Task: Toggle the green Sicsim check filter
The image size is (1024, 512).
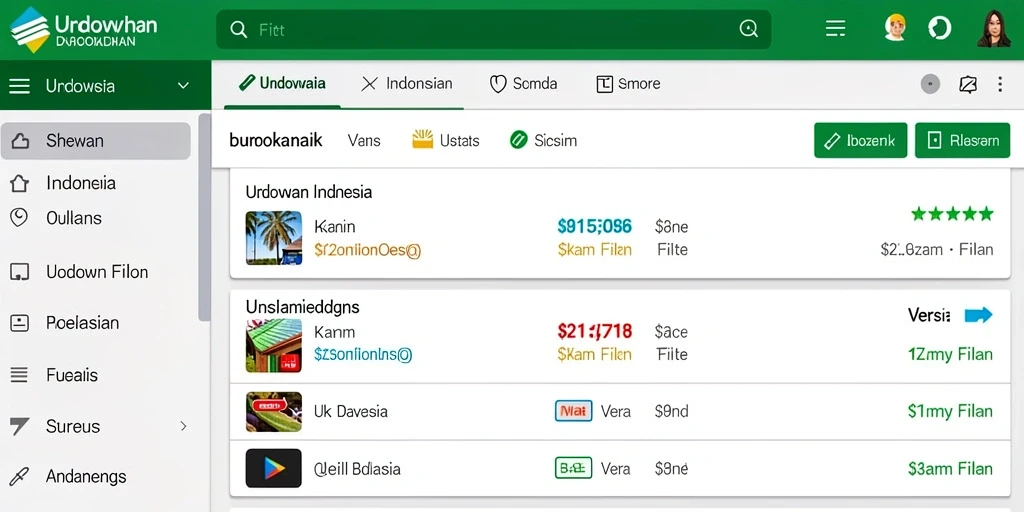Action: point(543,140)
